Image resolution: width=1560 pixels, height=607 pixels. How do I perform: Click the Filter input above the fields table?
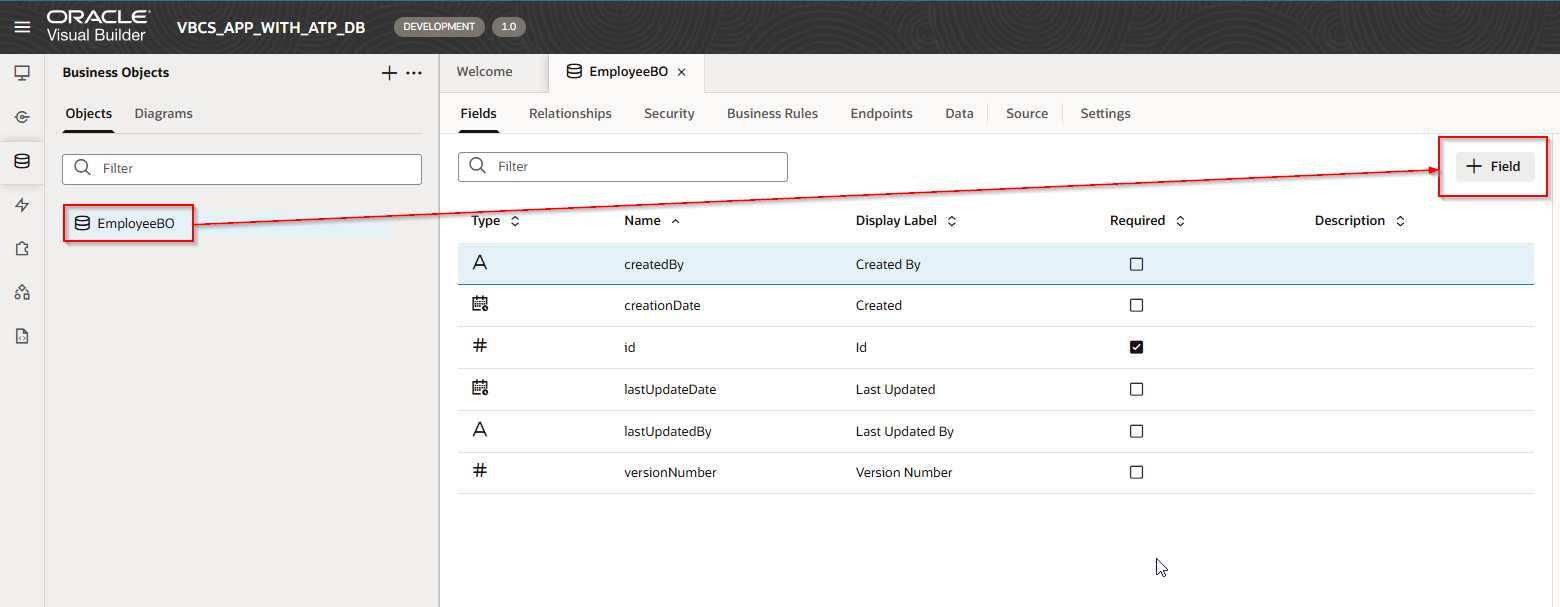point(635,167)
